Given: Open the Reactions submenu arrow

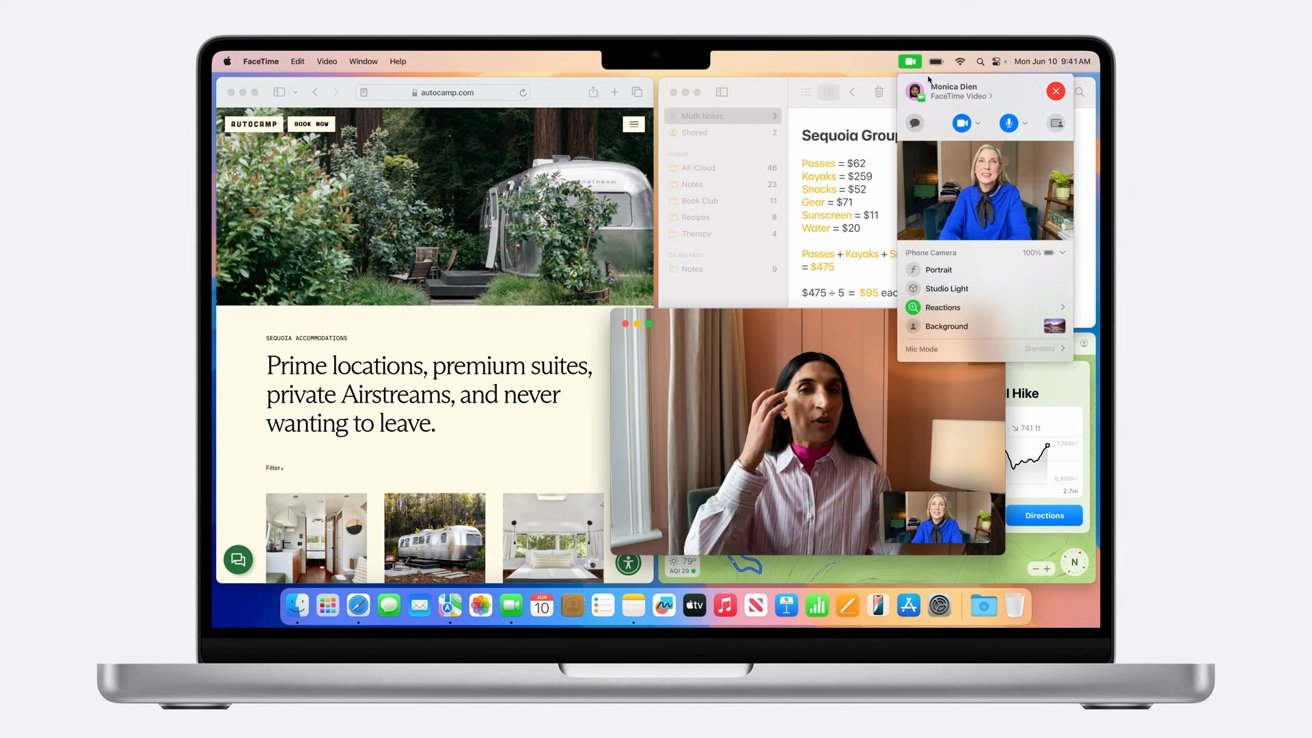Looking at the screenshot, I should (1062, 307).
